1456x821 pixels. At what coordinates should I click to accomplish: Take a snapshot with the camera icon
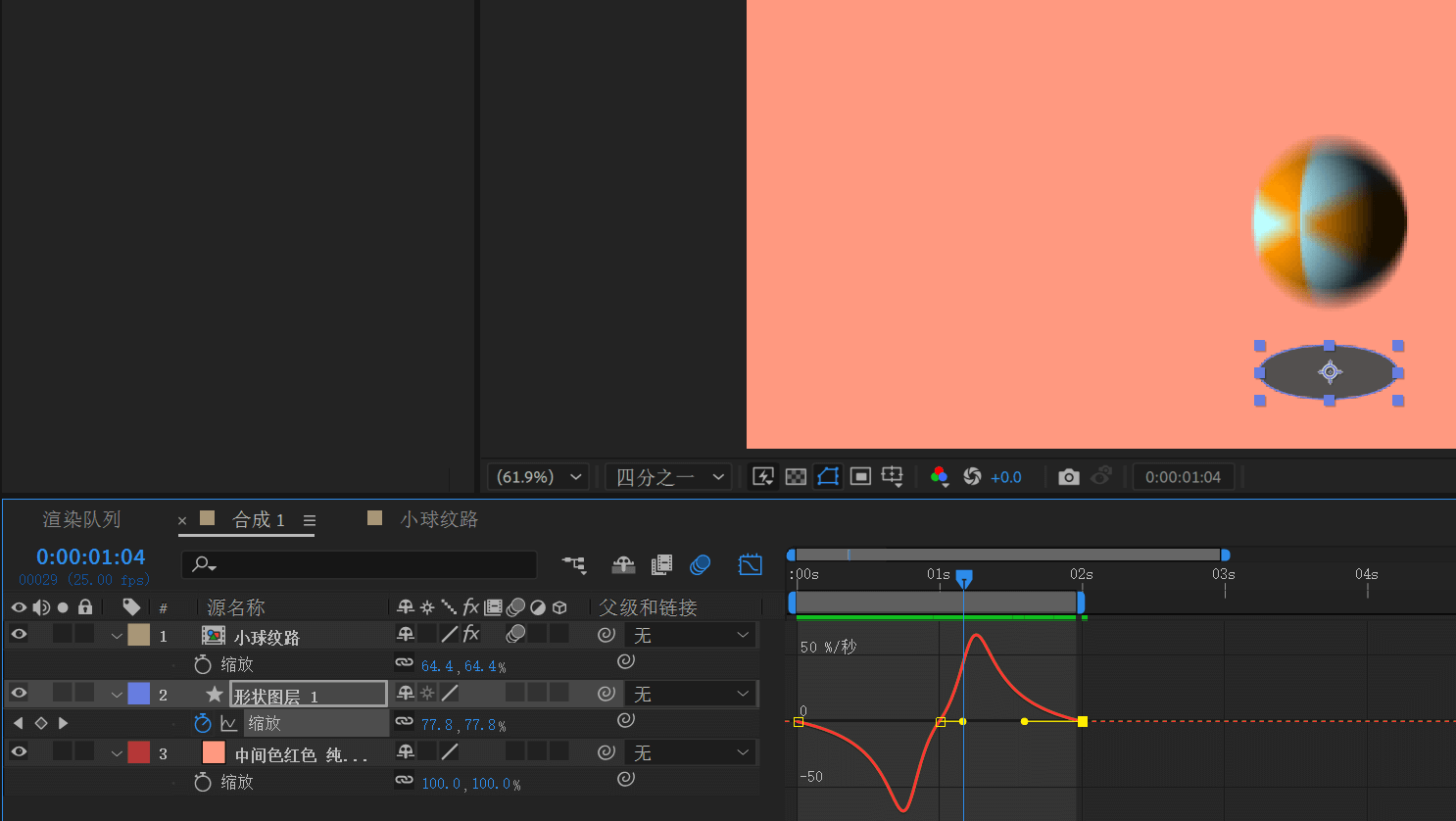[1069, 476]
